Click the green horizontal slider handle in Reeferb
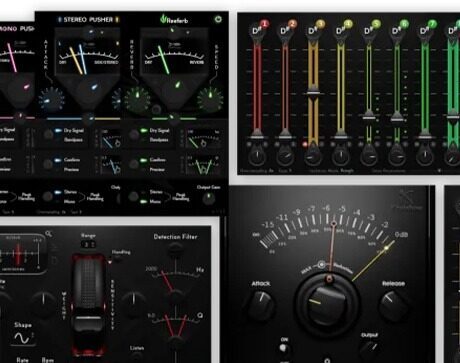Image resolution: width=460 pixels, height=363 pixels. point(173,117)
